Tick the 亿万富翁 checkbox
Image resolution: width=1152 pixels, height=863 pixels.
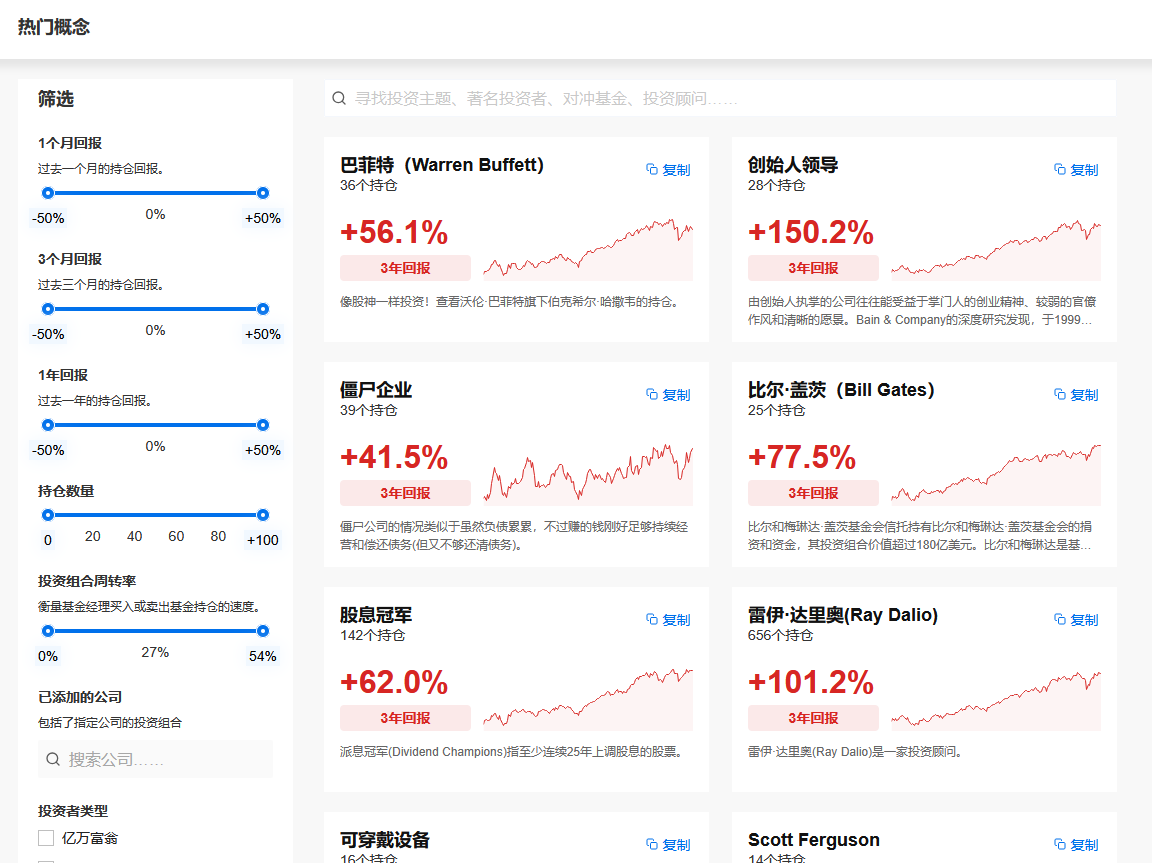click(46, 838)
